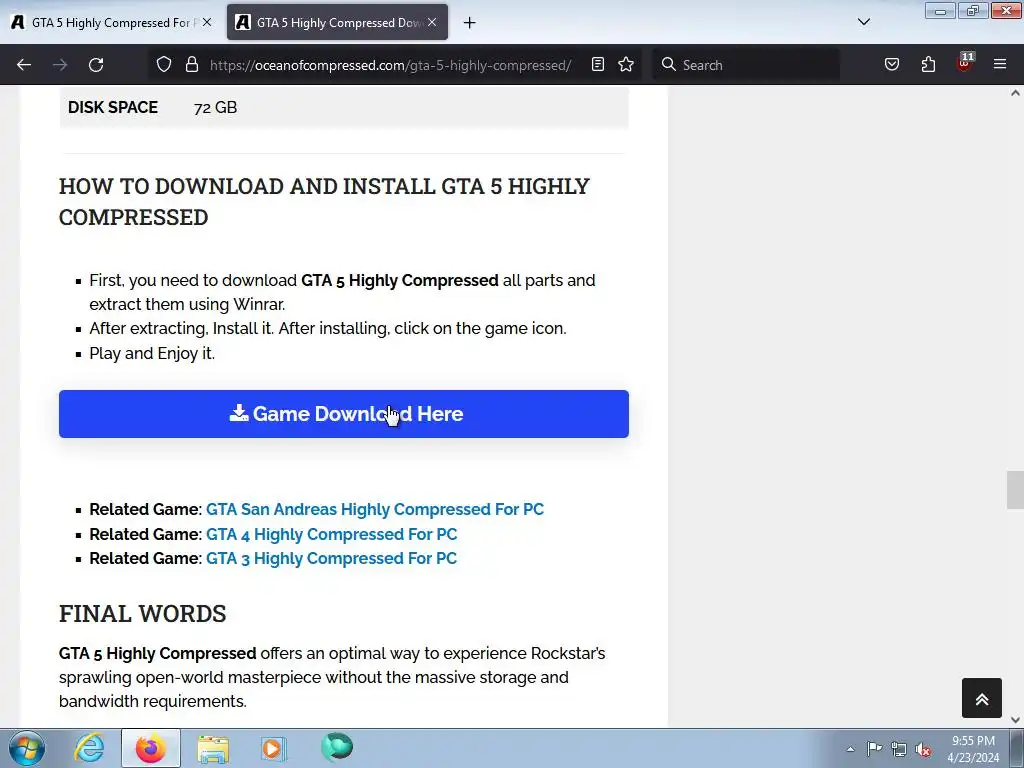Image resolution: width=1024 pixels, height=768 pixels.
Task: Open the Windows Start menu
Action: click(27, 748)
